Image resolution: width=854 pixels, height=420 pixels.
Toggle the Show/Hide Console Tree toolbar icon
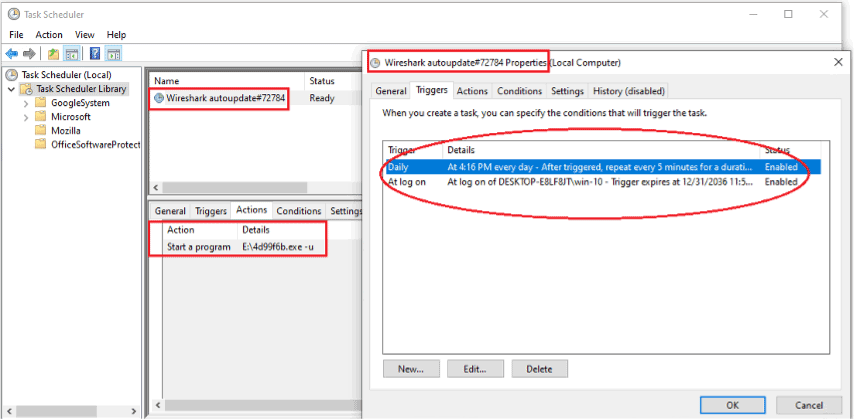click(72, 53)
